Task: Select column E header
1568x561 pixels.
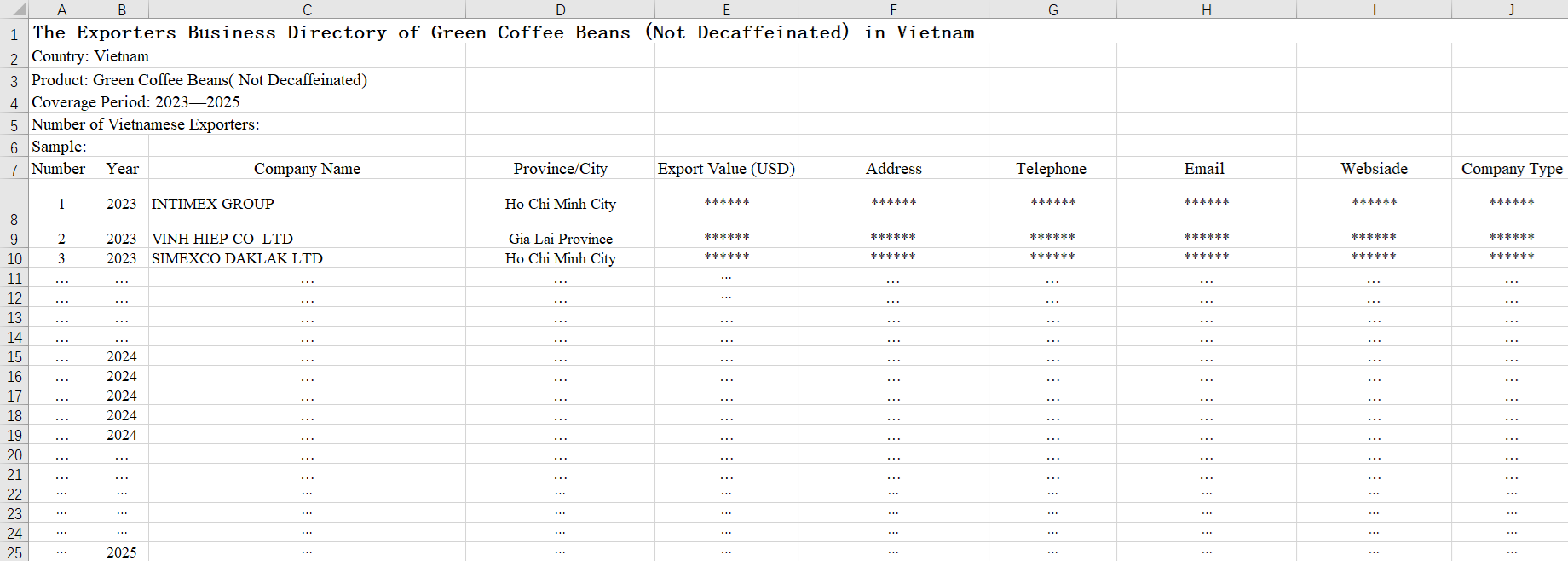Action: click(726, 9)
